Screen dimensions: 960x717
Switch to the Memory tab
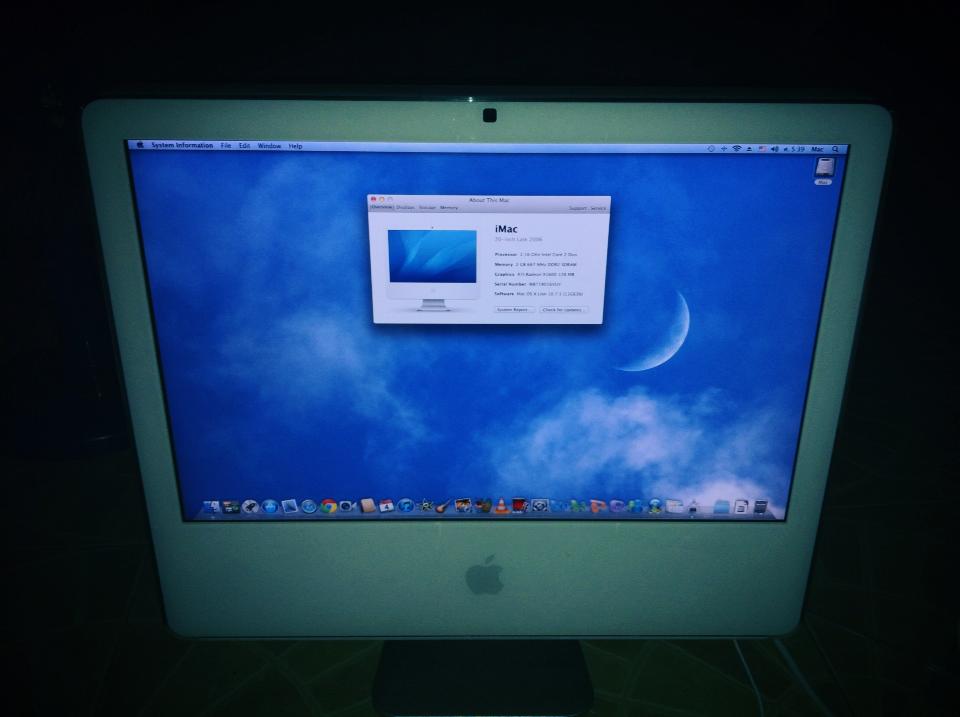click(449, 208)
